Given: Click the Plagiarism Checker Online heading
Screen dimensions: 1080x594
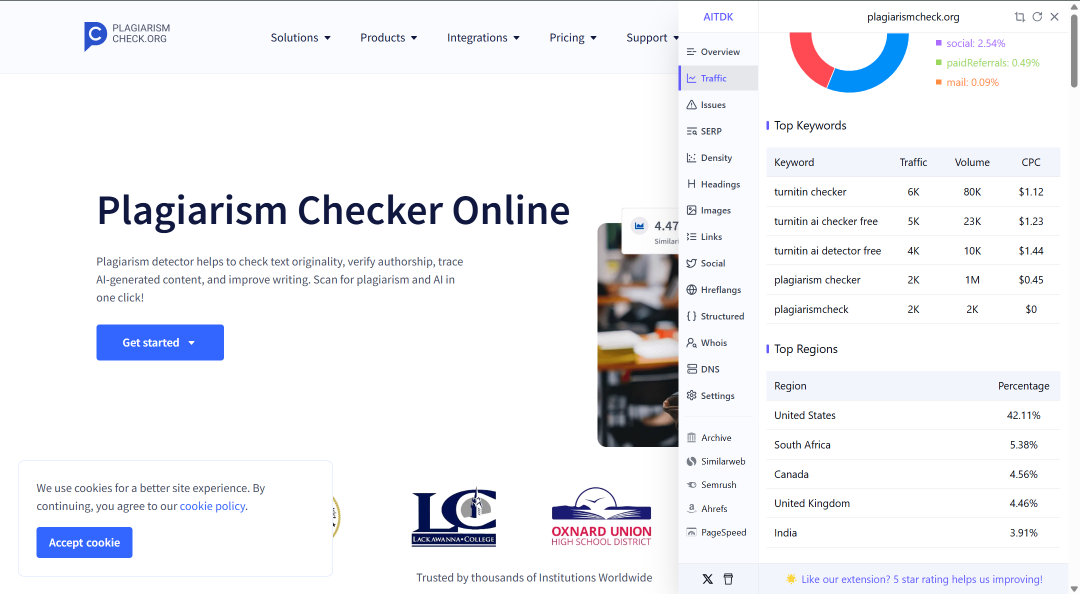Looking at the screenshot, I should click(333, 210).
